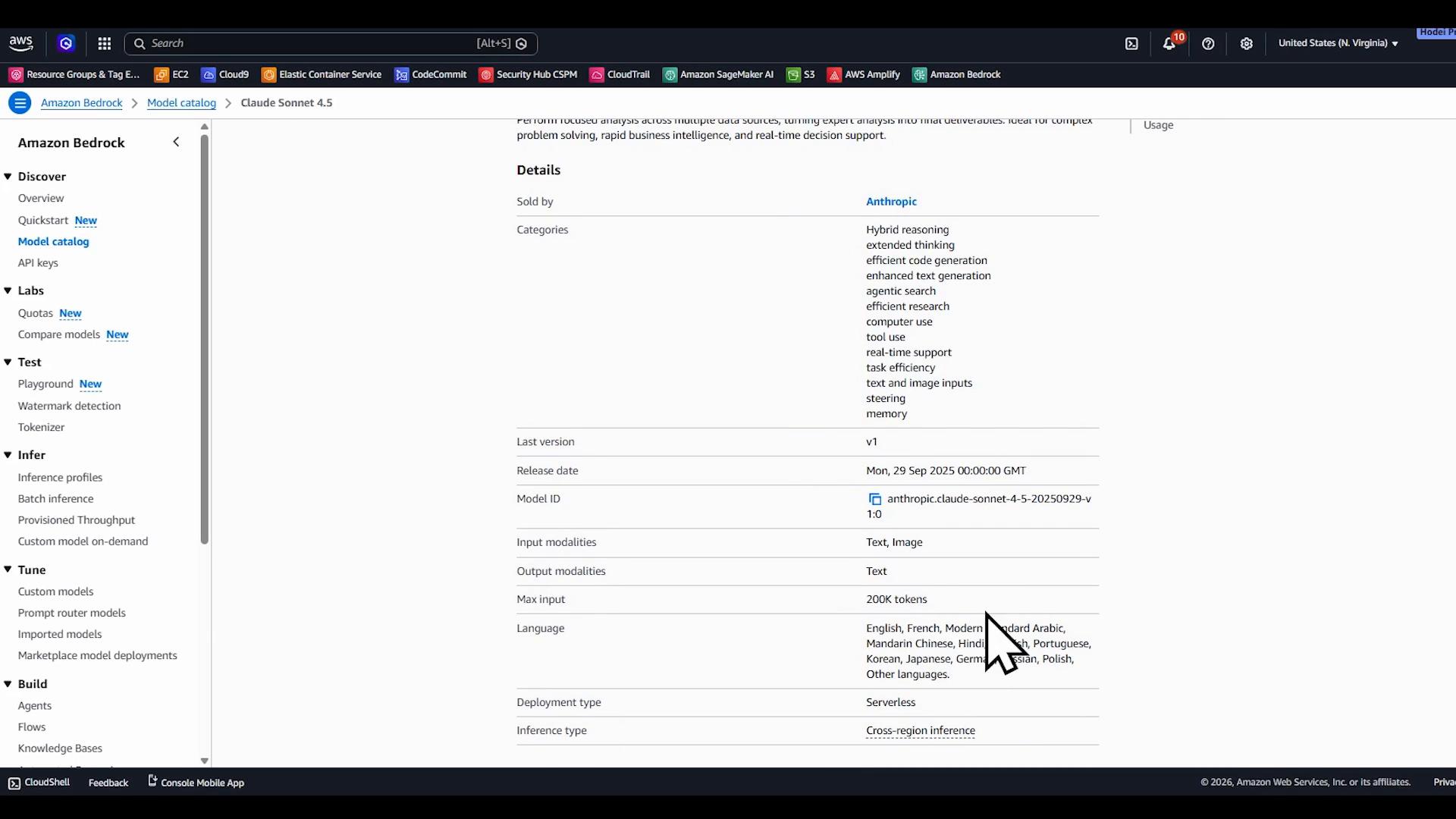Click the Amazon Q icon next to AWS logo
Screen dimensions: 1456x819
66,43
